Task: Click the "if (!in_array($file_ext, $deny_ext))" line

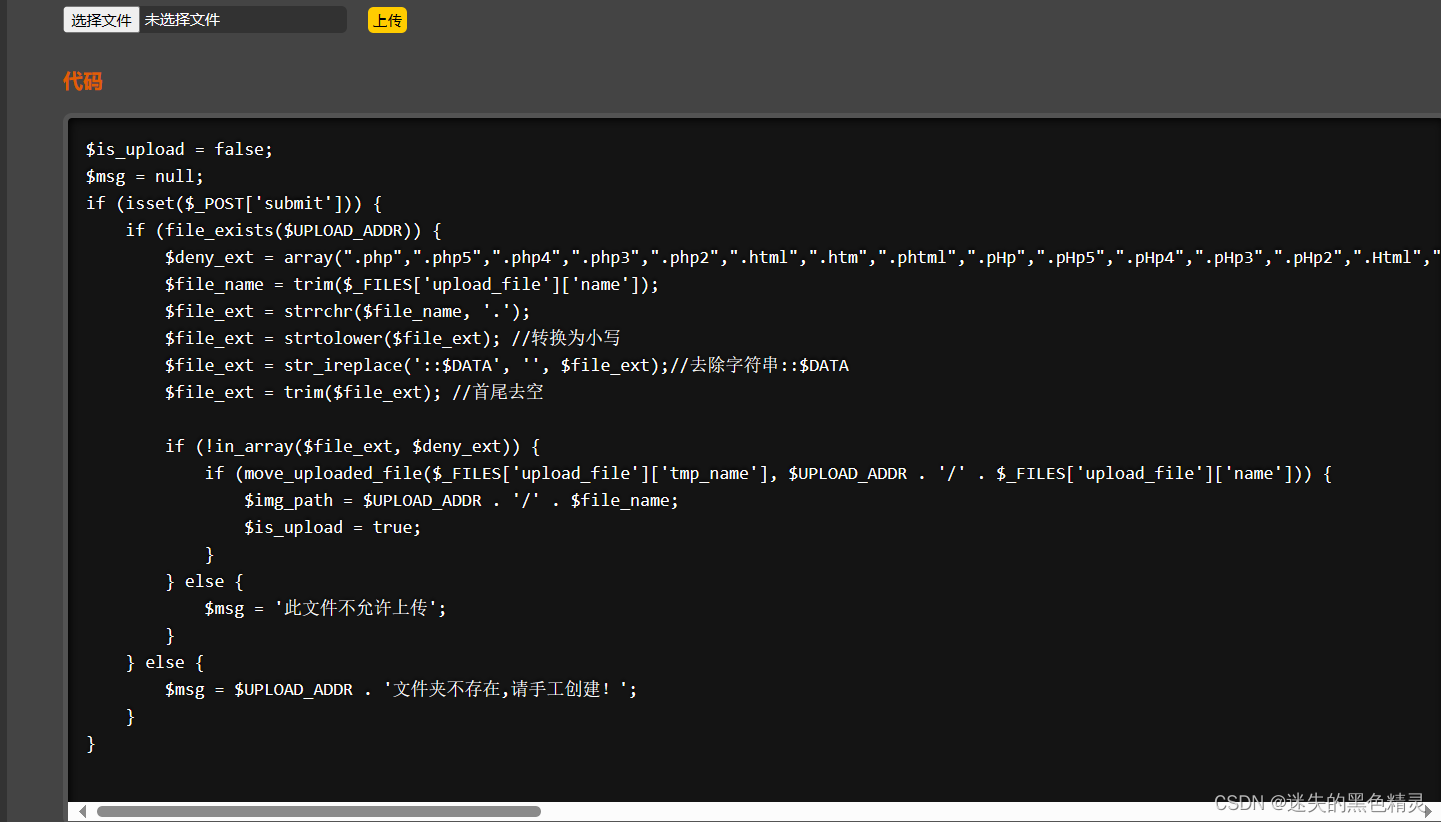Action: click(x=353, y=446)
